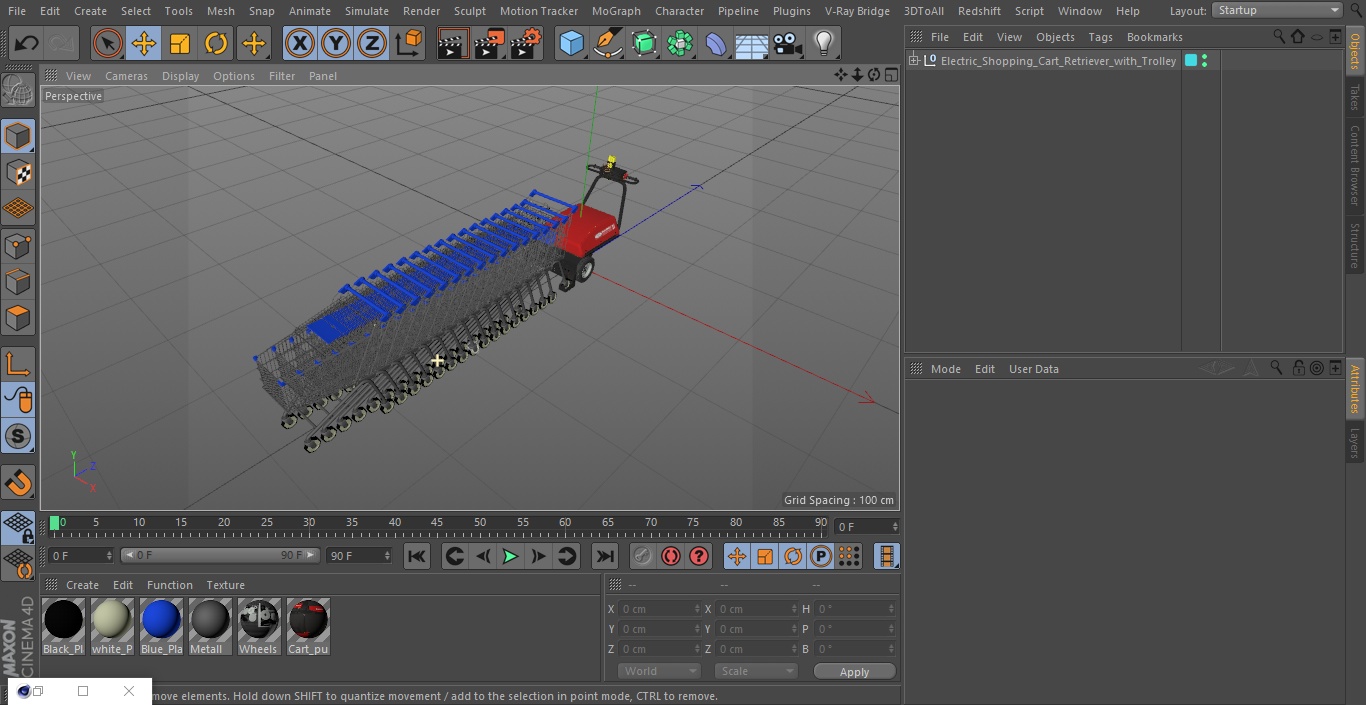Open green MoGraph array generator icon

pyautogui.click(x=679, y=44)
